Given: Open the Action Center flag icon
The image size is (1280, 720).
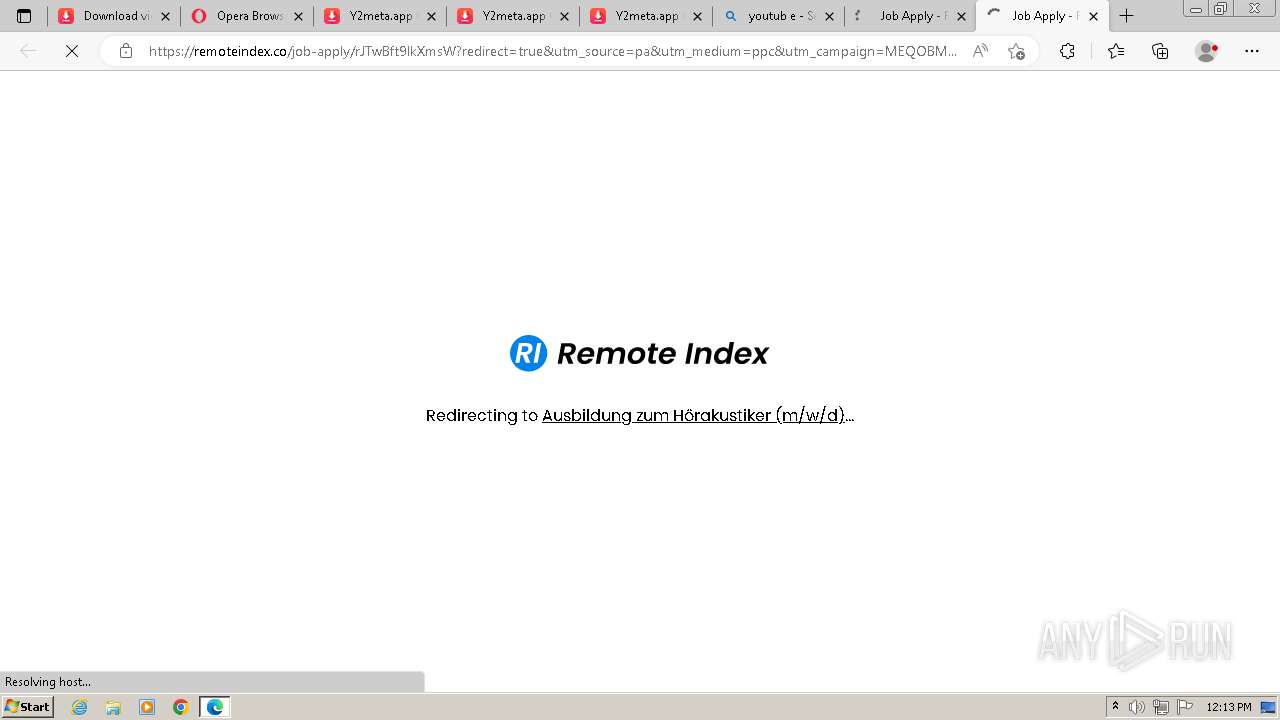Looking at the screenshot, I should pos(1185,707).
